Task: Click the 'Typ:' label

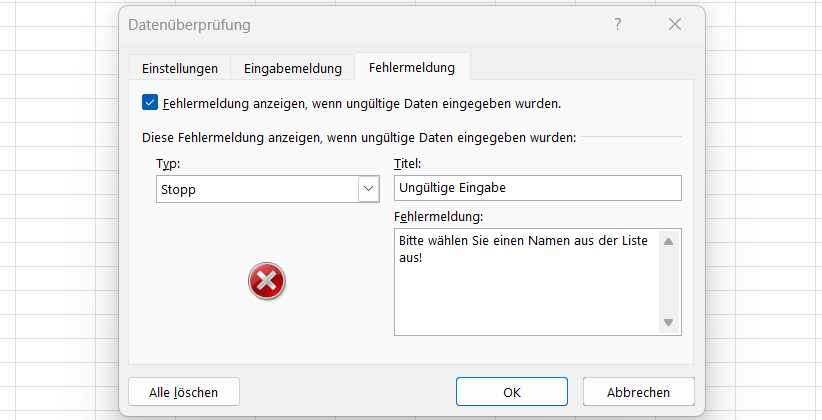Action: pyautogui.click(x=168, y=164)
